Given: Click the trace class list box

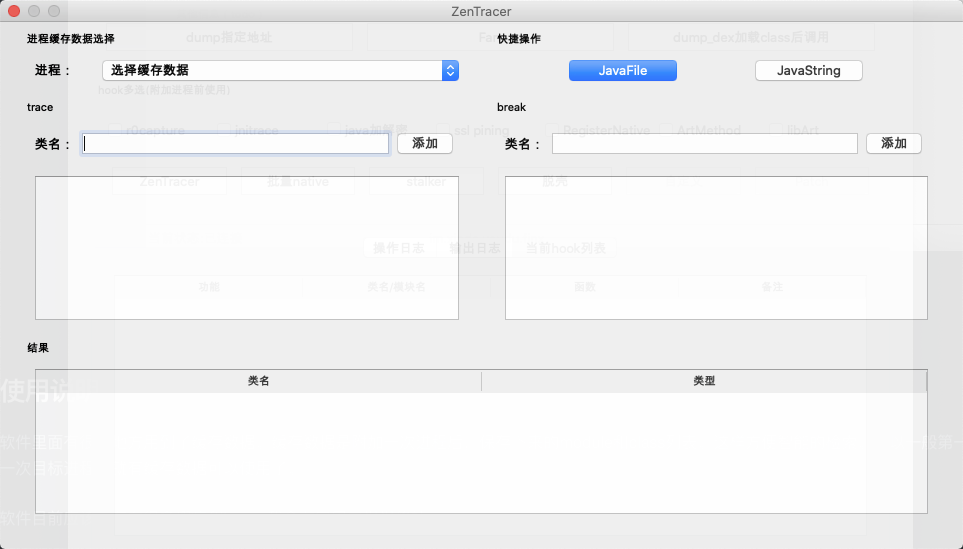Looking at the screenshot, I should tap(247, 248).
